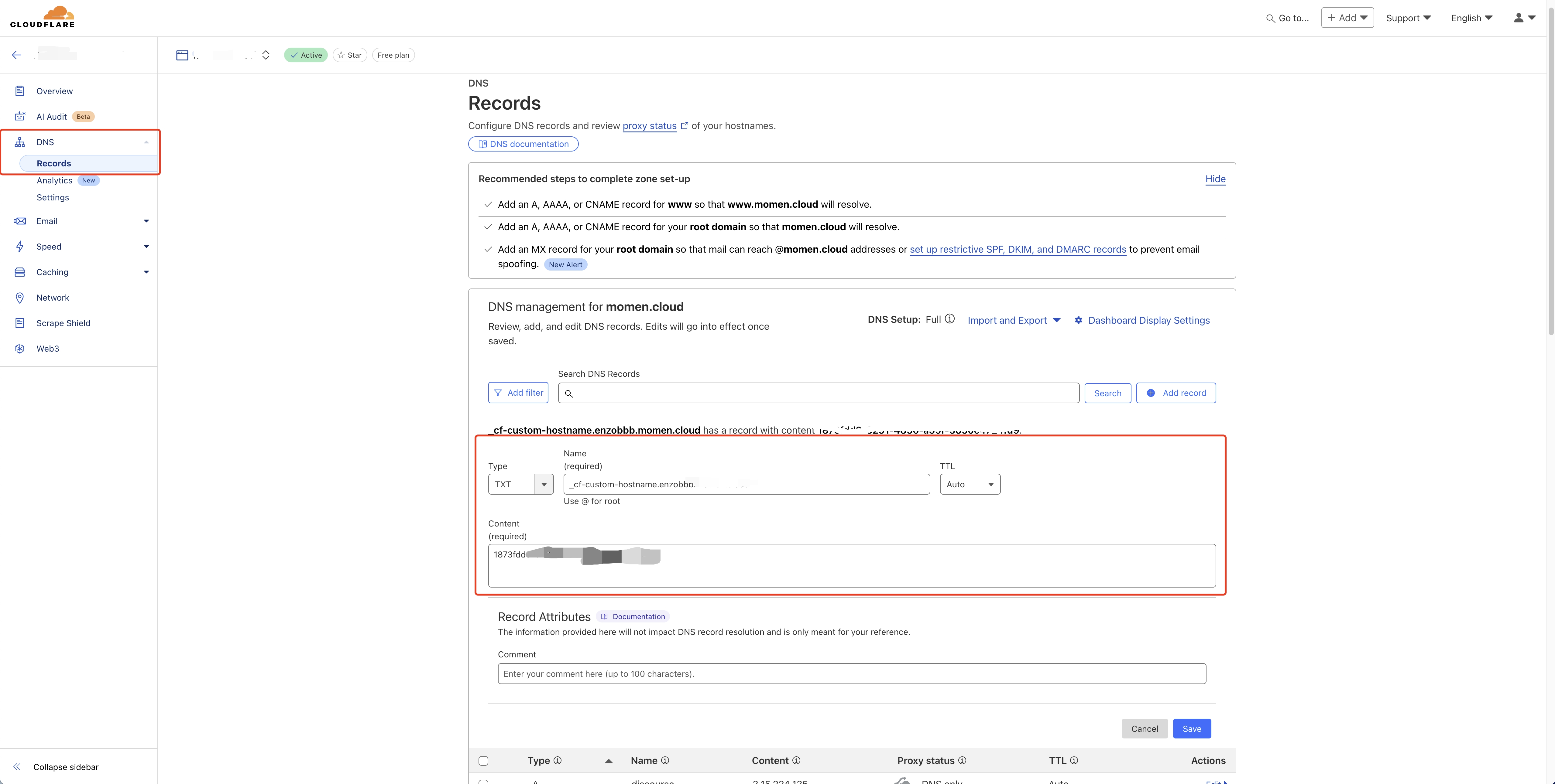Click the Network pin icon
1555x784 pixels.
20,298
